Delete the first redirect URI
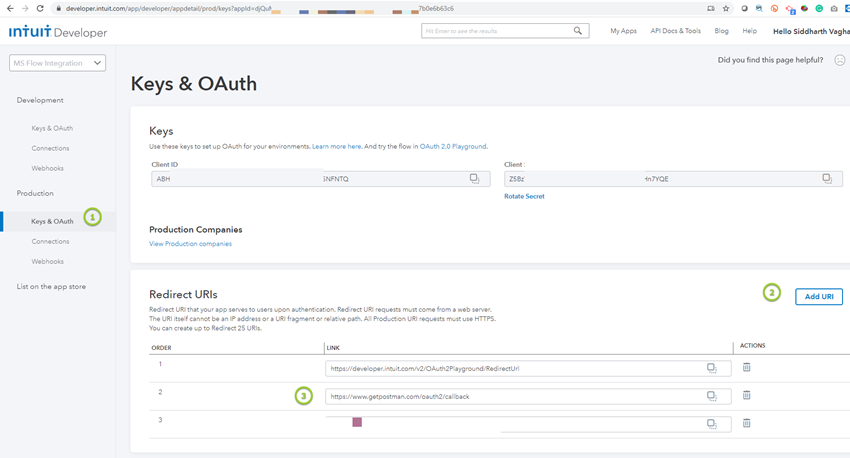850x458 pixels. (x=747, y=368)
